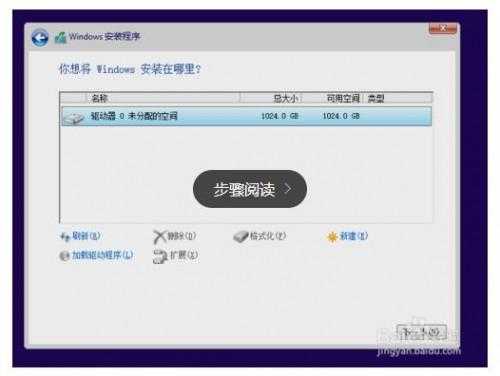Click the 1024.0 GB free space cell
The image size is (500, 376).
point(341,116)
